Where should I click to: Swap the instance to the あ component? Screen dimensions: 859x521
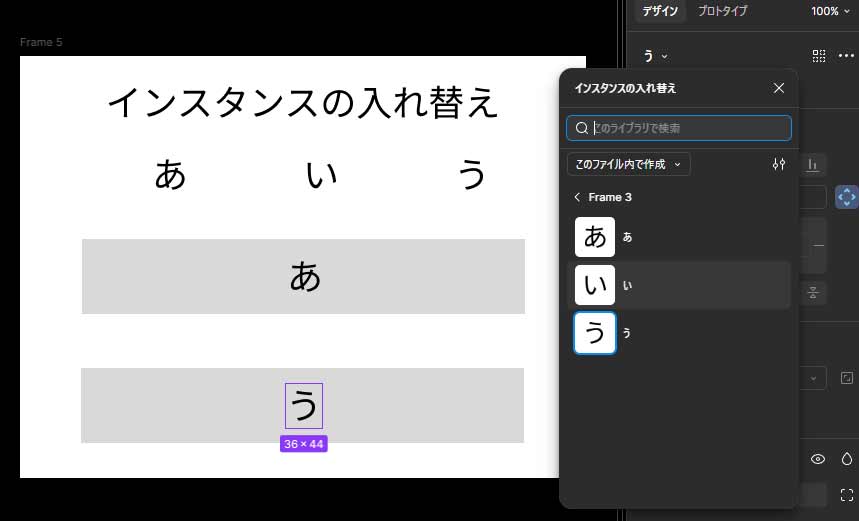pos(595,237)
